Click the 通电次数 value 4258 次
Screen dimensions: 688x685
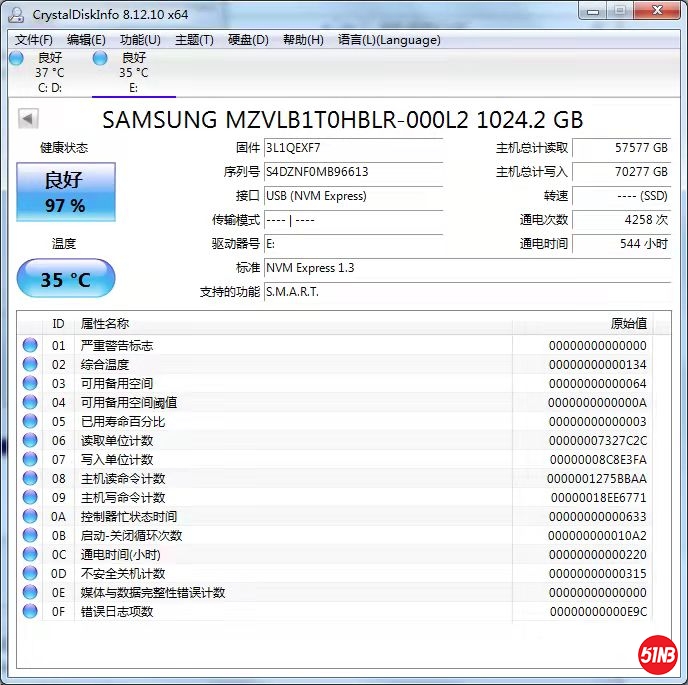[x=622, y=219]
